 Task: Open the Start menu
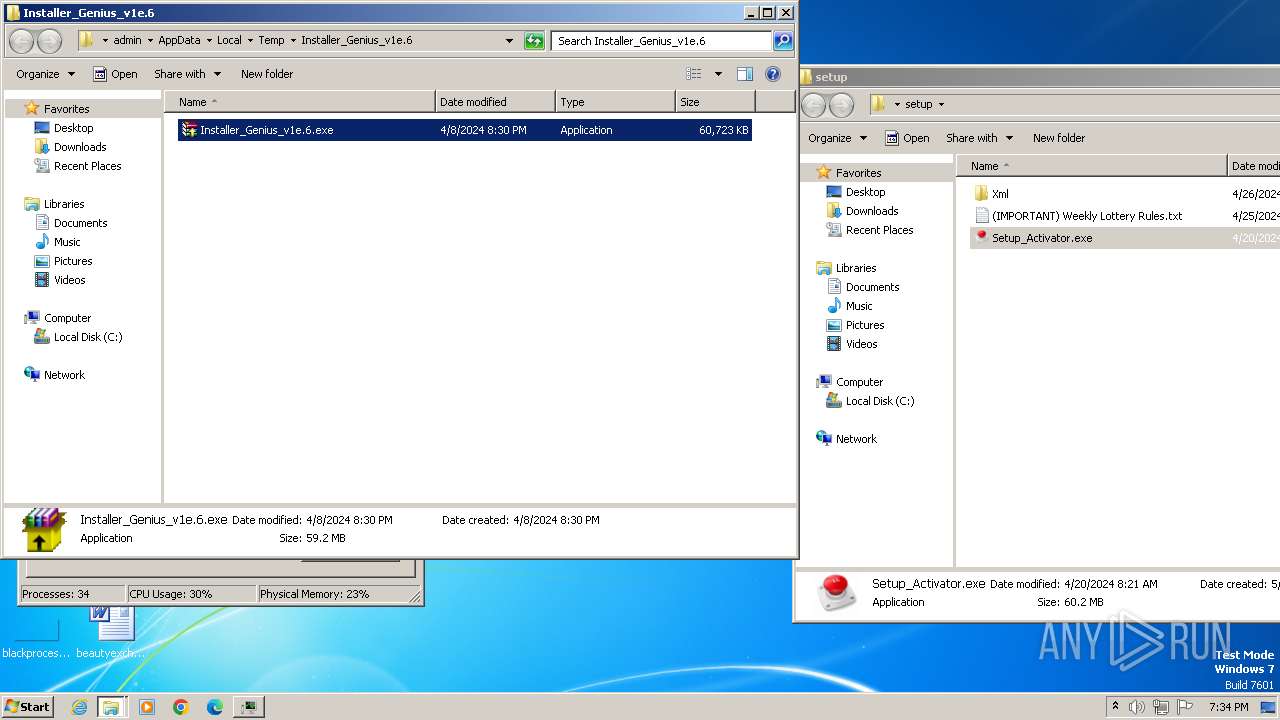click(28, 707)
